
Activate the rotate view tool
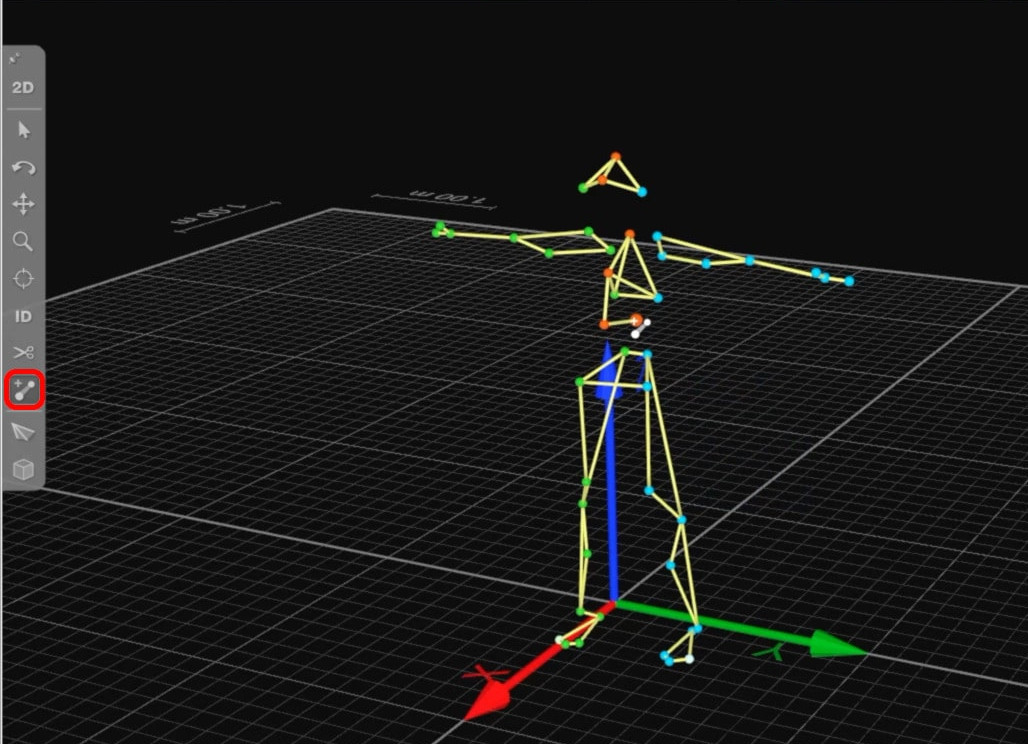pyautogui.click(x=23, y=167)
